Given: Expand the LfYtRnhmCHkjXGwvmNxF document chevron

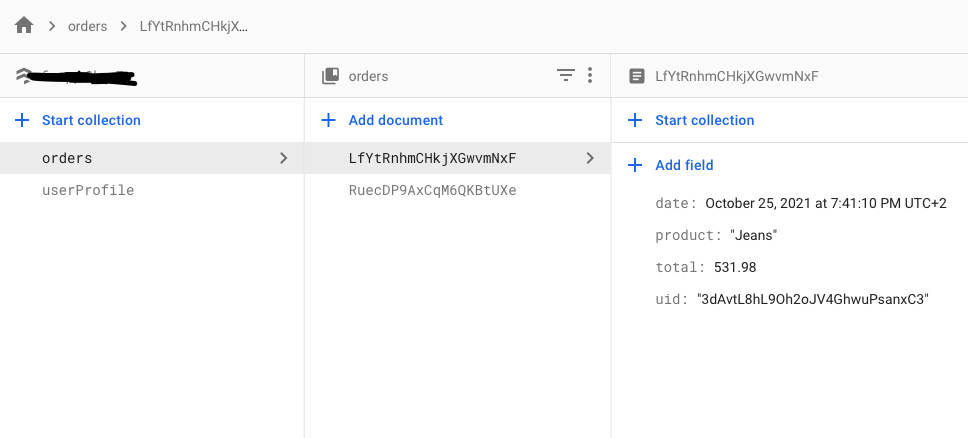Looking at the screenshot, I should [x=590, y=158].
